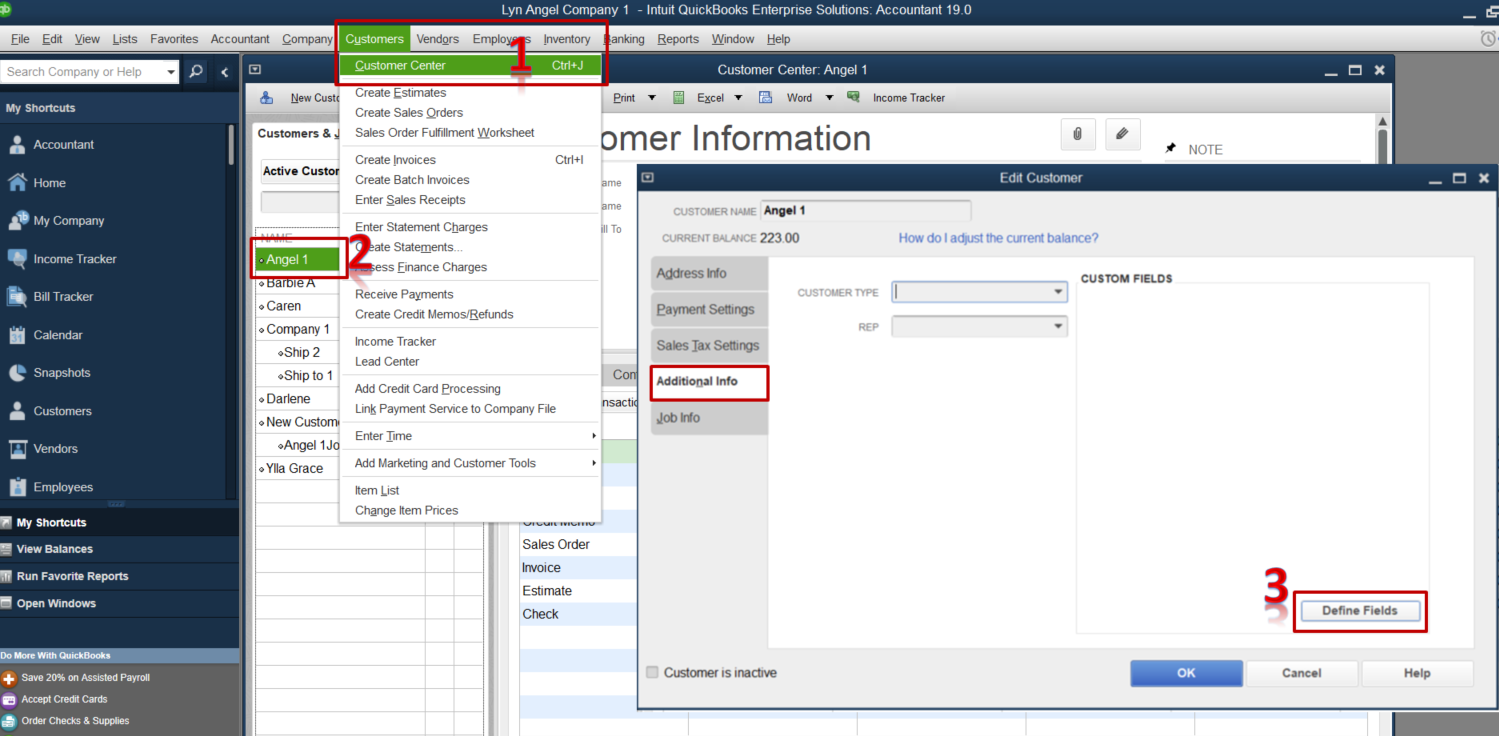Open the Snapshots sidebar icon

point(17,373)
